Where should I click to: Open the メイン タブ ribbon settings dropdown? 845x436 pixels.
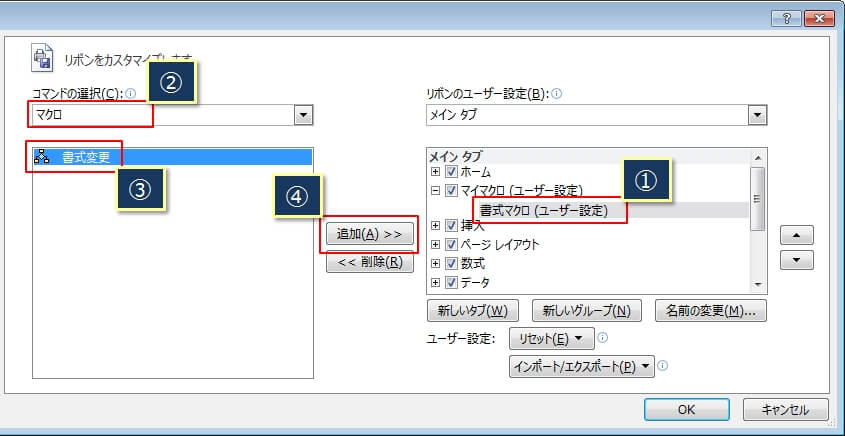(758, 116)
